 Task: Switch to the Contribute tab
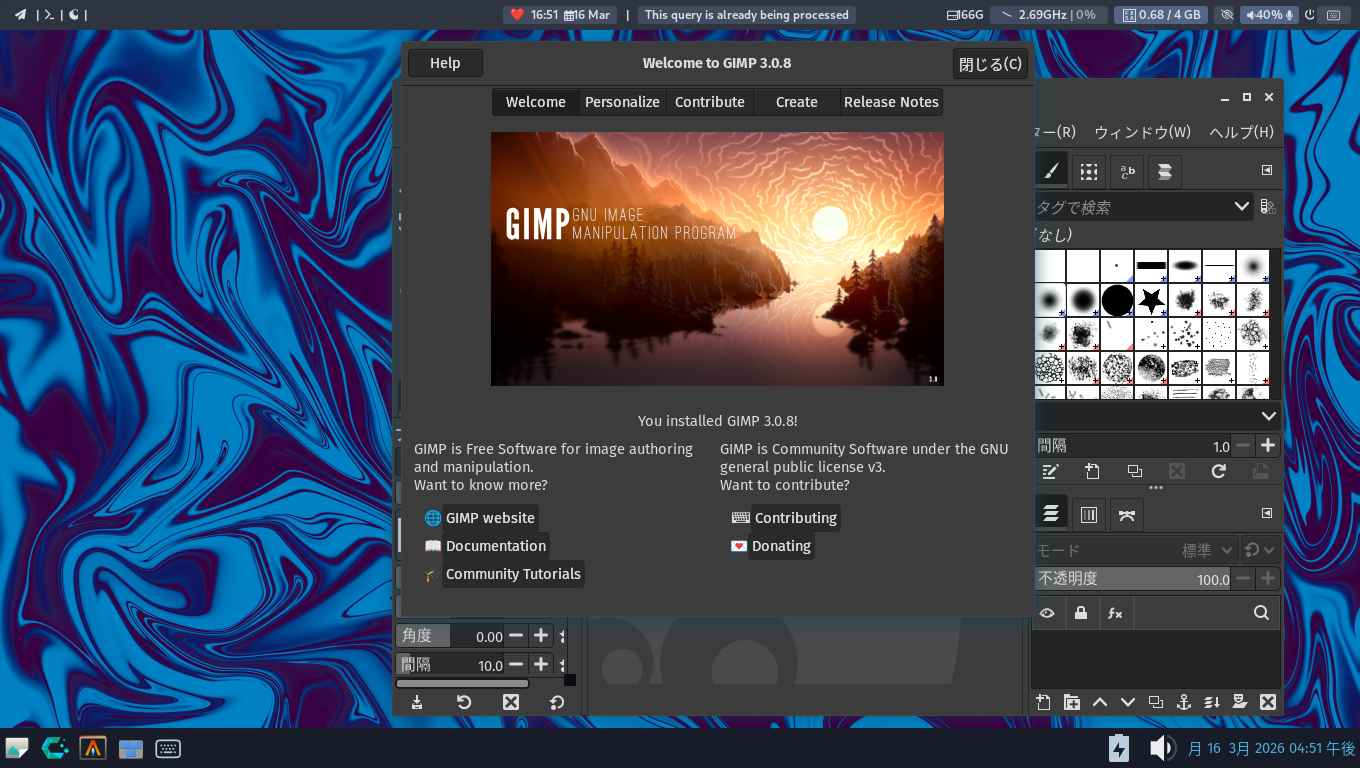[x=710, y=102]
